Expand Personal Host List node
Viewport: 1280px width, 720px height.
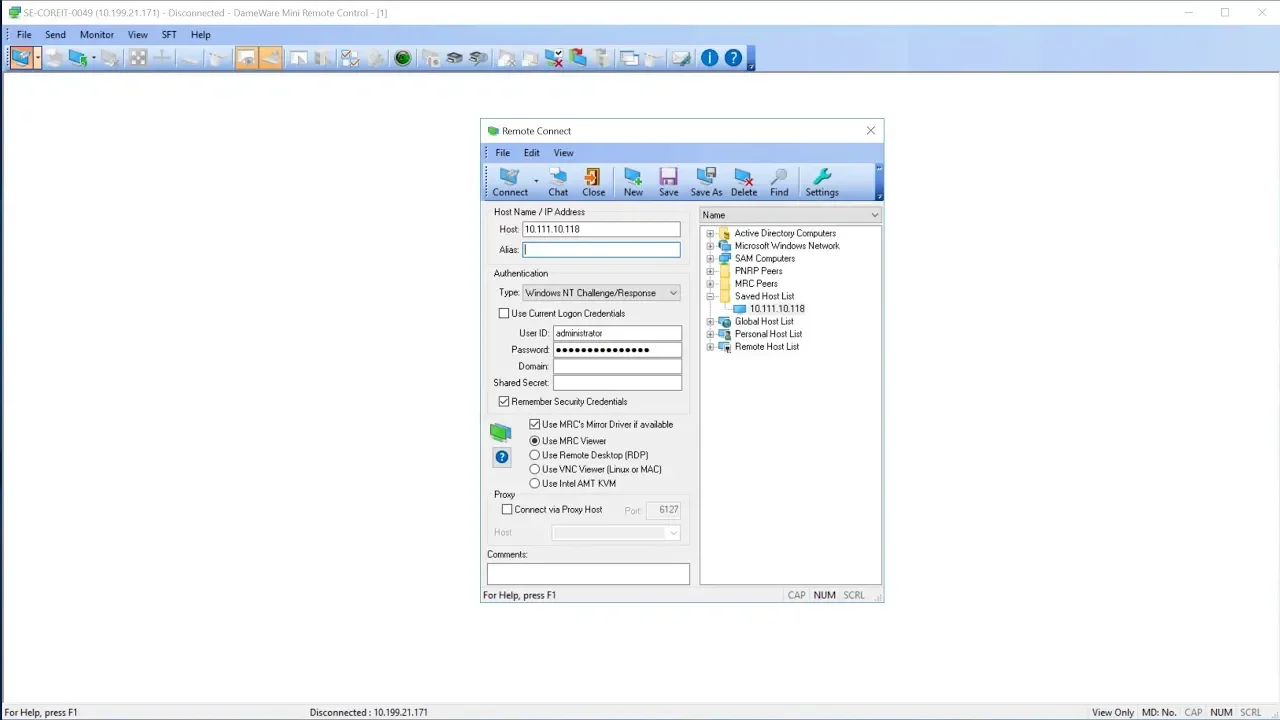(710, 334)
